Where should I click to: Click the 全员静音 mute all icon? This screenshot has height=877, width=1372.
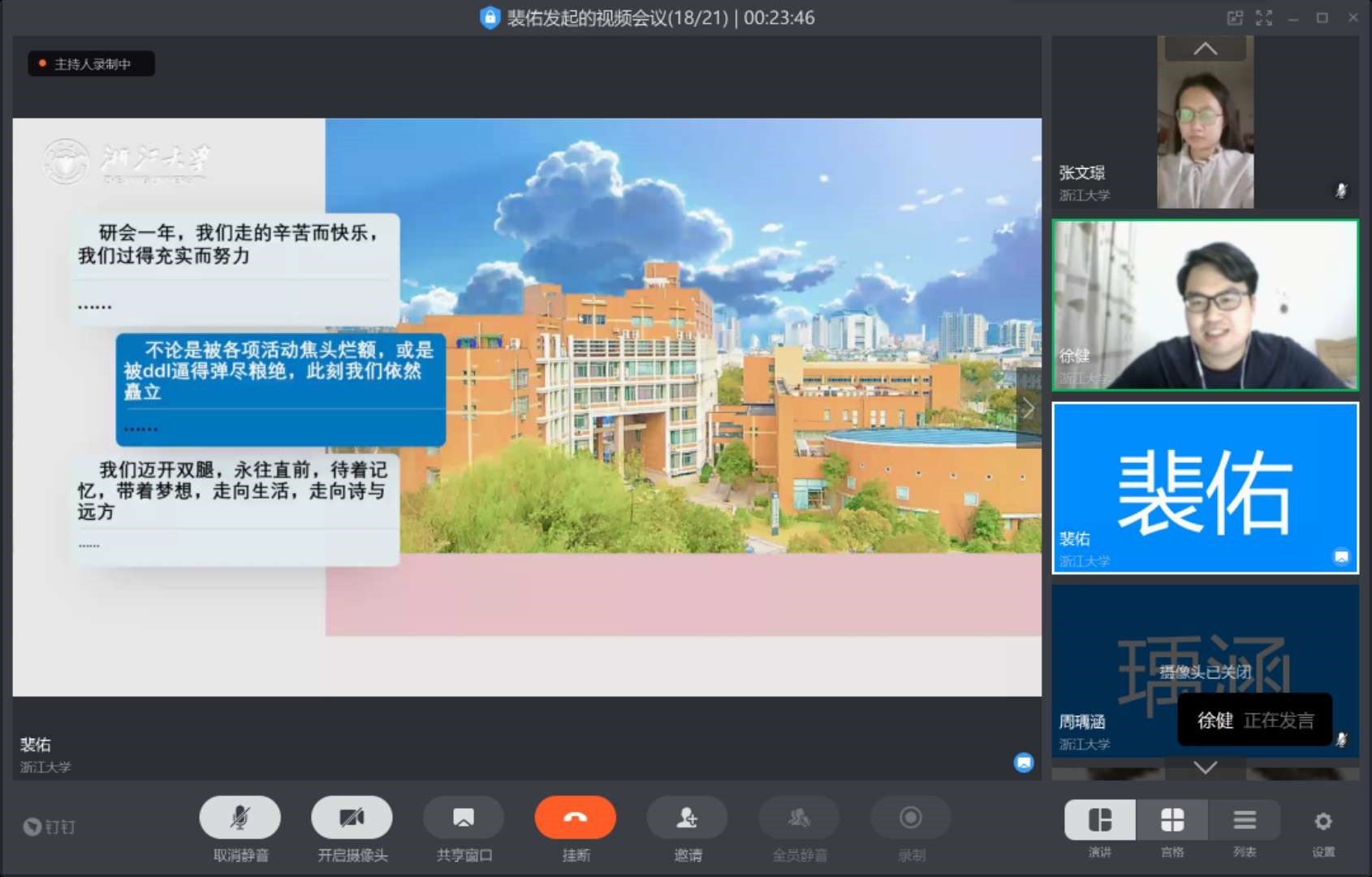click(x=799, y=818)
